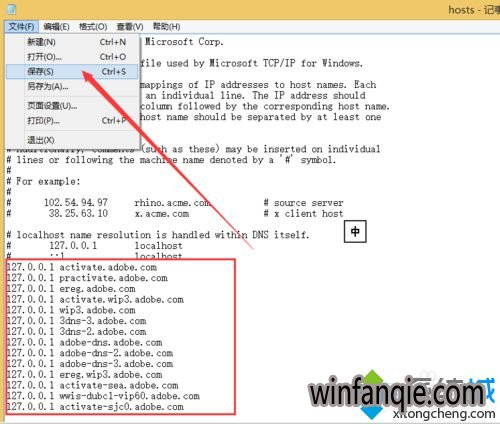Screen dimensions: 500x424
Task: Open the 查看(V) menu
Action: [130, 27]
